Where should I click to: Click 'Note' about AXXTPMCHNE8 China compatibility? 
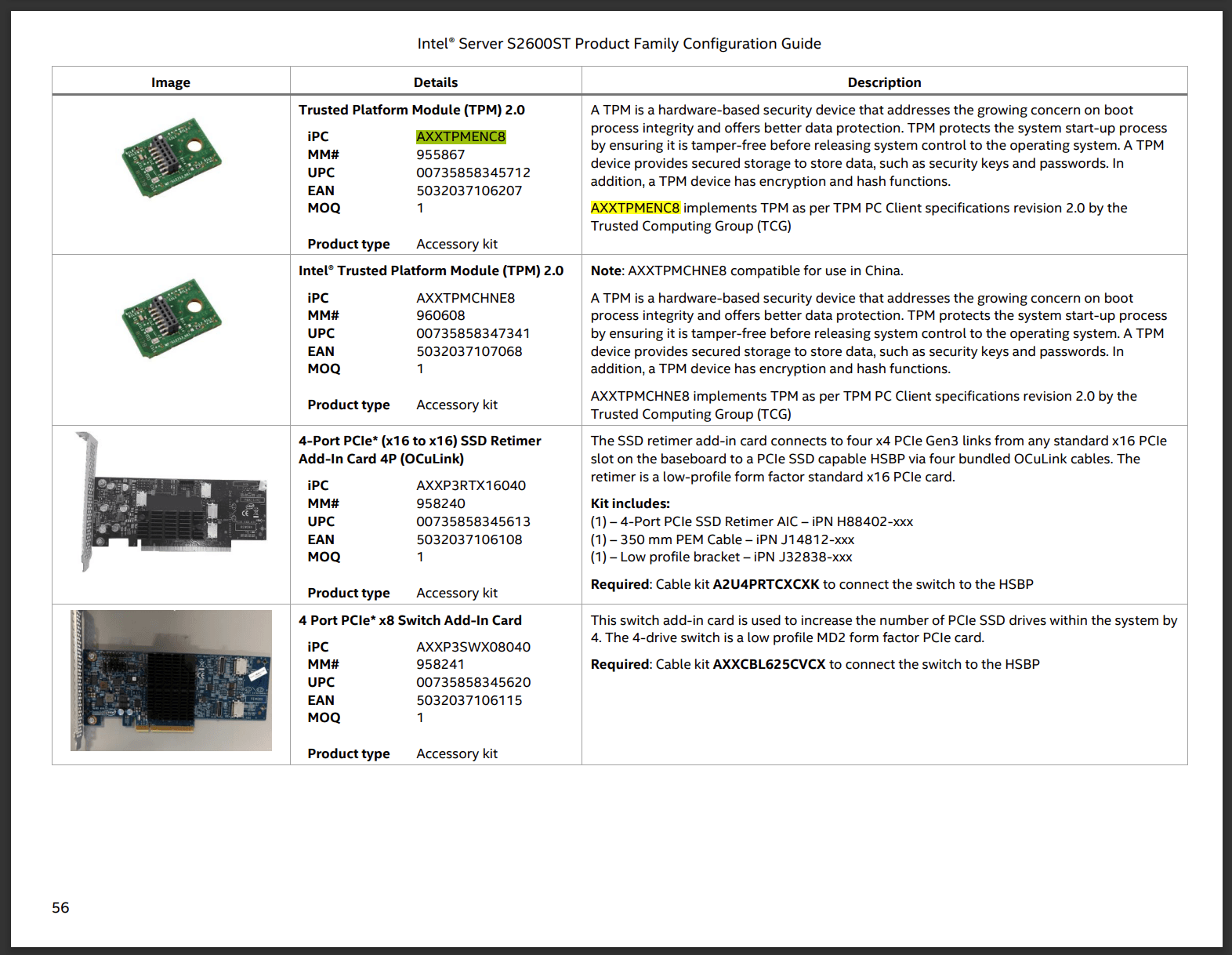click(747, 271)
